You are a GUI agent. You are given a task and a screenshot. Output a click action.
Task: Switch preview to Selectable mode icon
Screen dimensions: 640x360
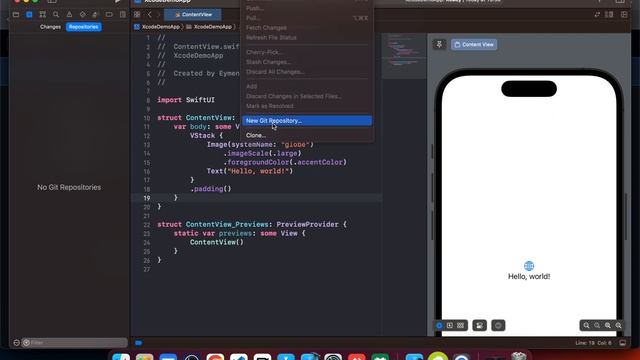(x=450, y=325)
